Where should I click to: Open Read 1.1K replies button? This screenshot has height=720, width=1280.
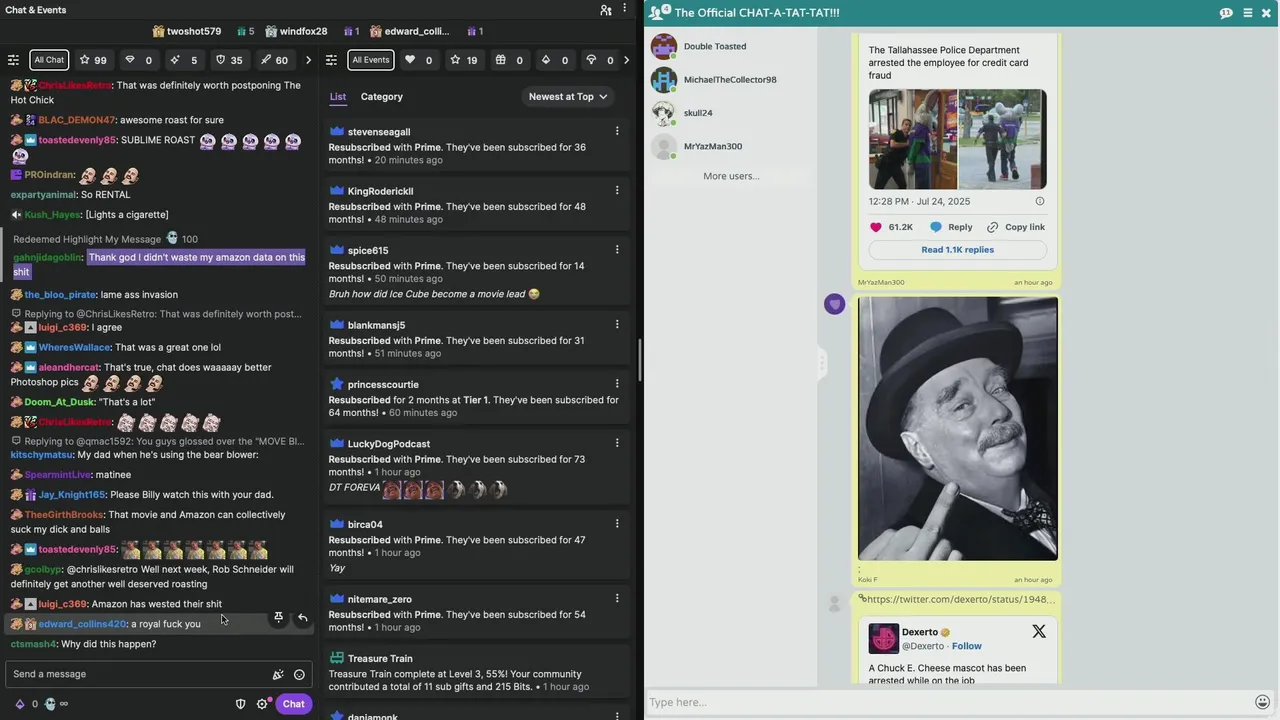coord(957,250)
